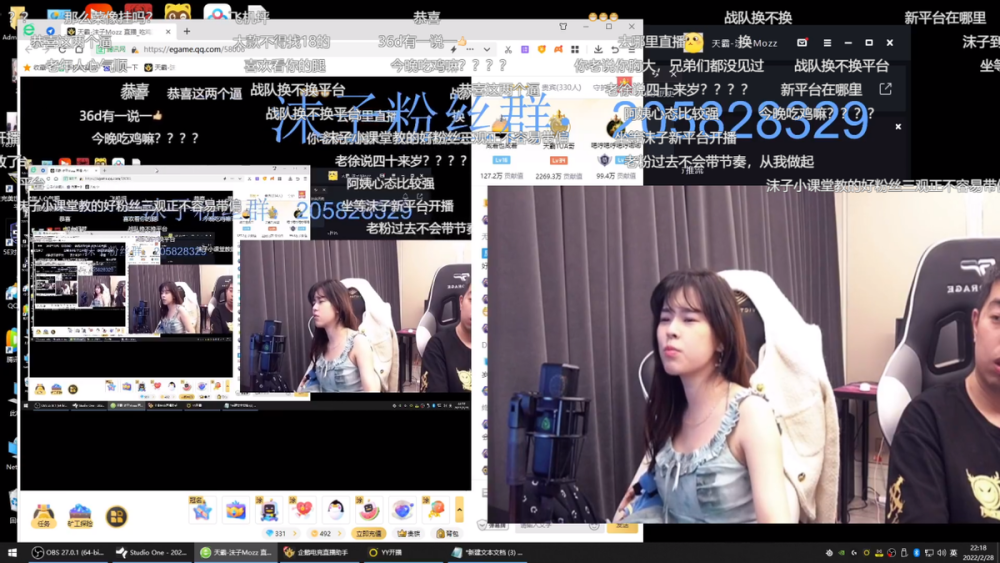Open the bookmarks star in bookmarks bar
Viewport: 1000px width, 563px height.
pos(27,67)
